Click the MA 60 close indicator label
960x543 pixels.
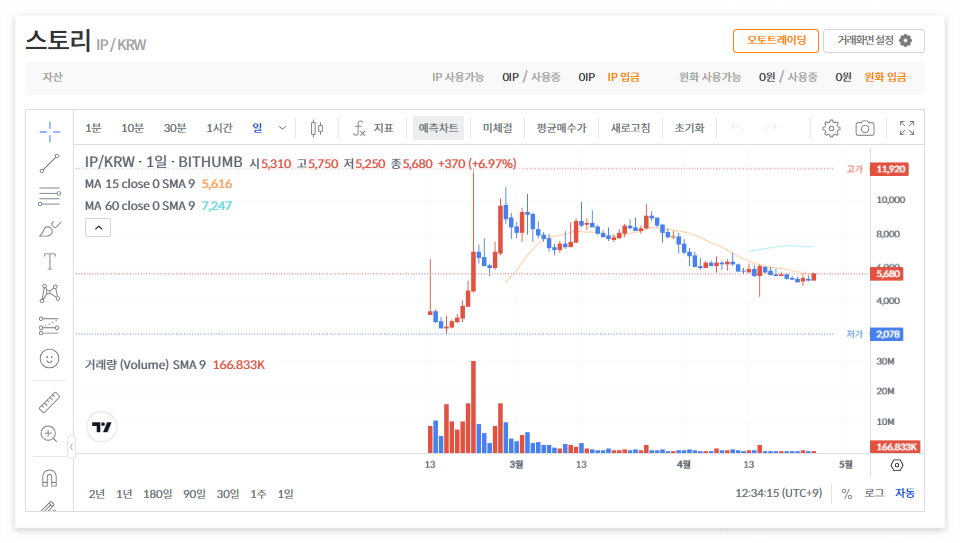(140, 206)
